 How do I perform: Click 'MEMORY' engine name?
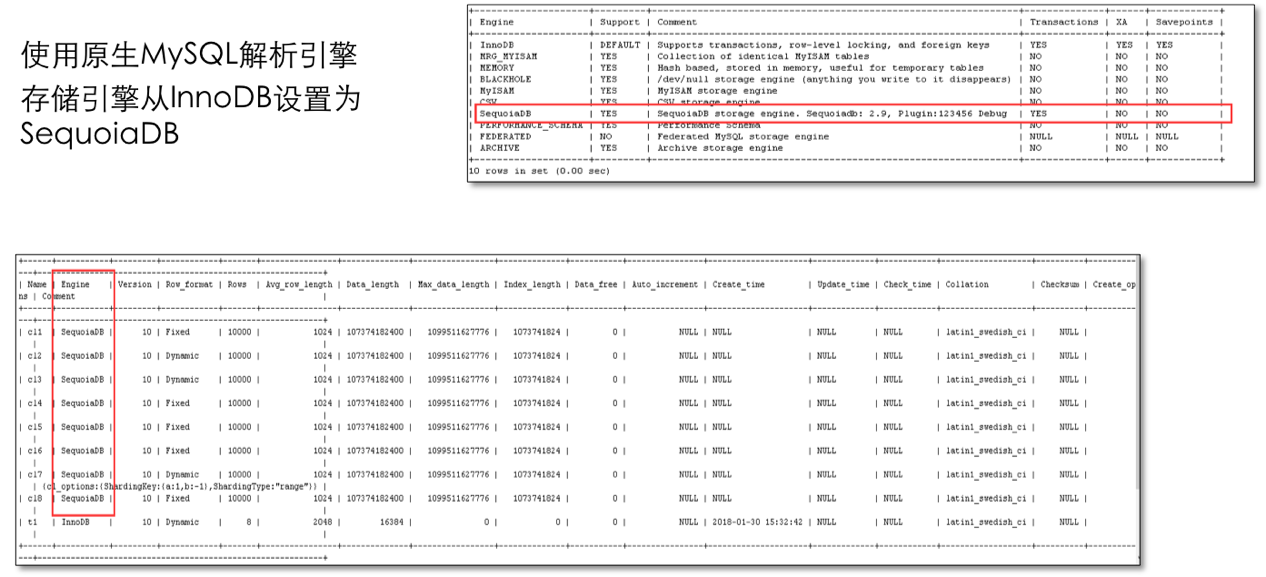coord(496,68)
